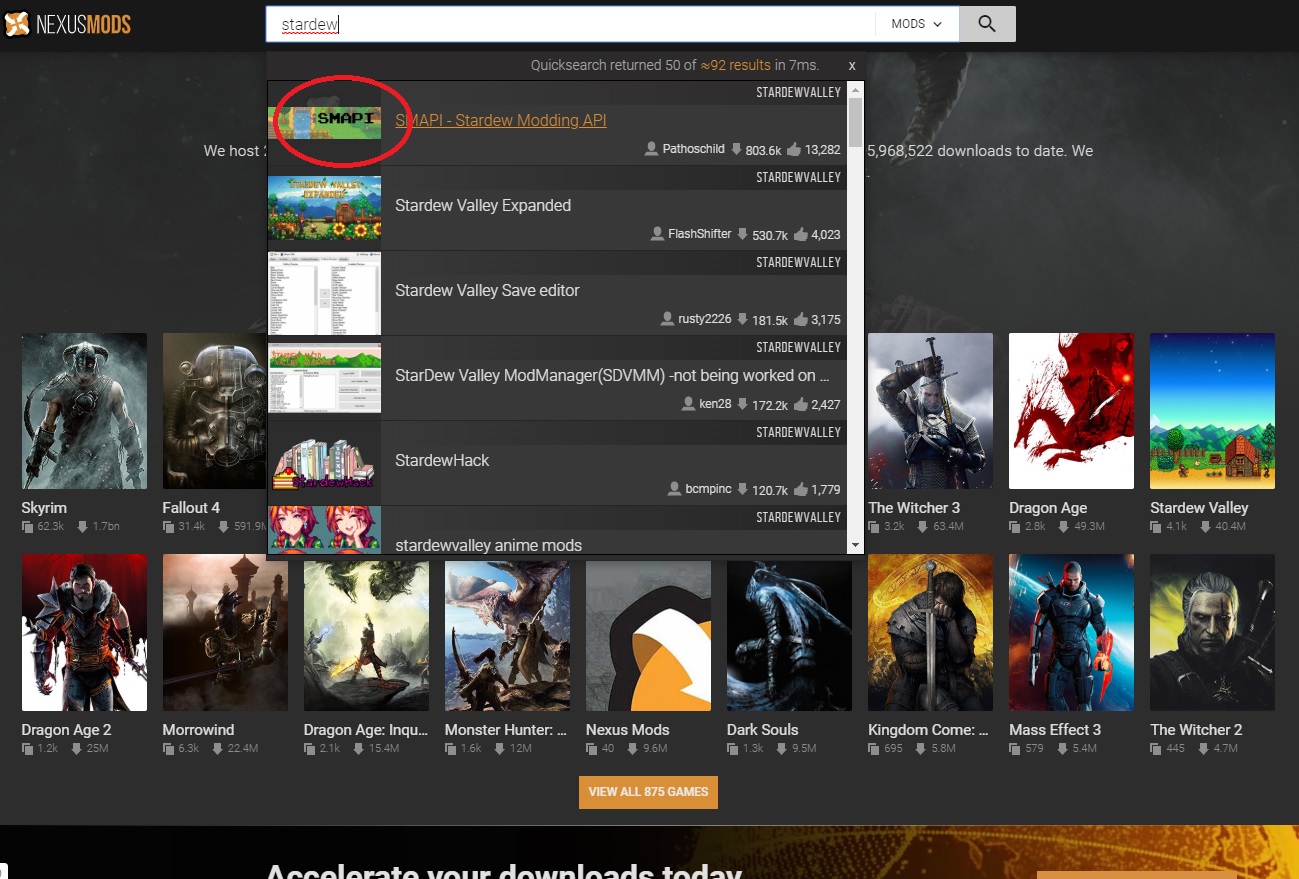Image resolution: width=1299 pixels, height=879 pixels.
Task: Click the results scrollbar down arrow
Action: pyautogui.click(x=855, y=546)
